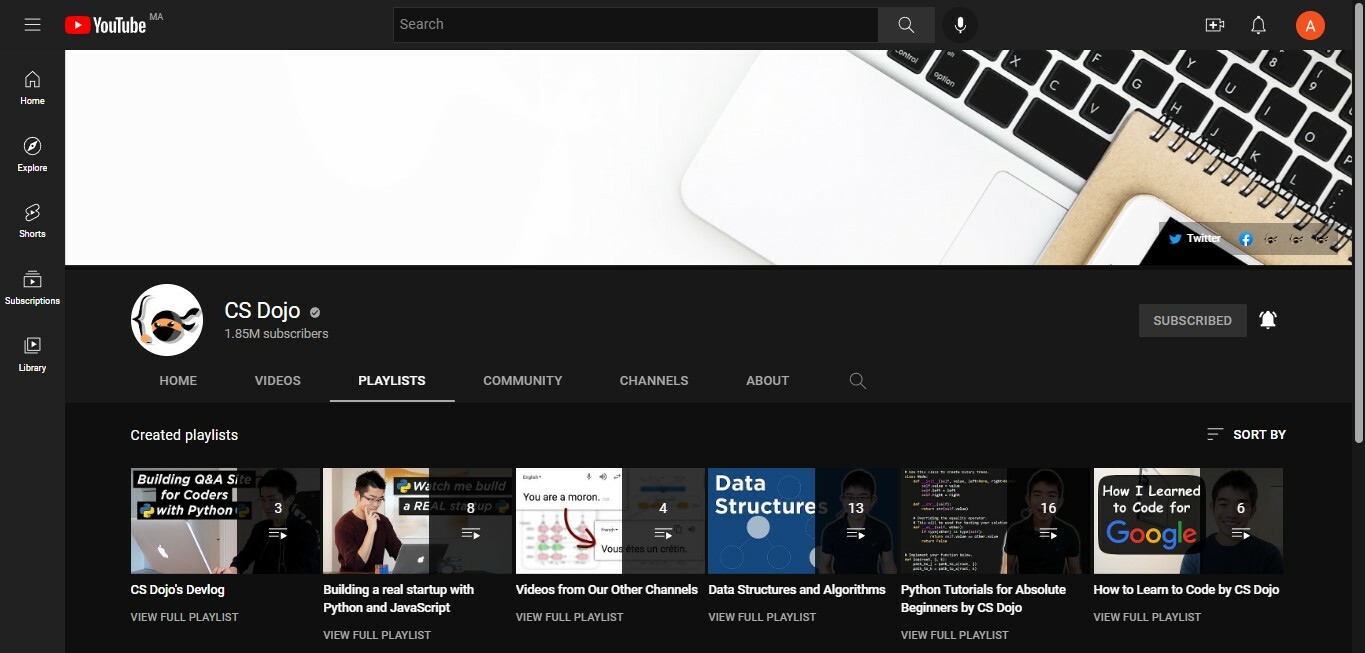
Task: Open Data Structures and Algorithms thumbnail
Action: (802, 521)
